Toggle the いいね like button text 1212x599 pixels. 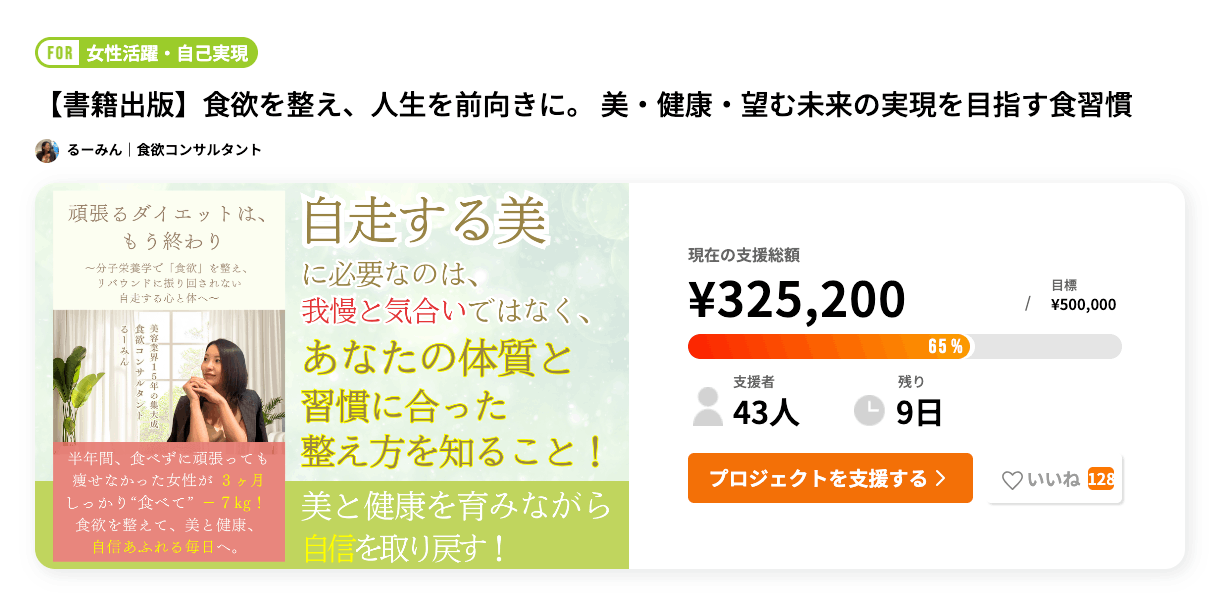pyautogui.click(x=1053, y=480)
